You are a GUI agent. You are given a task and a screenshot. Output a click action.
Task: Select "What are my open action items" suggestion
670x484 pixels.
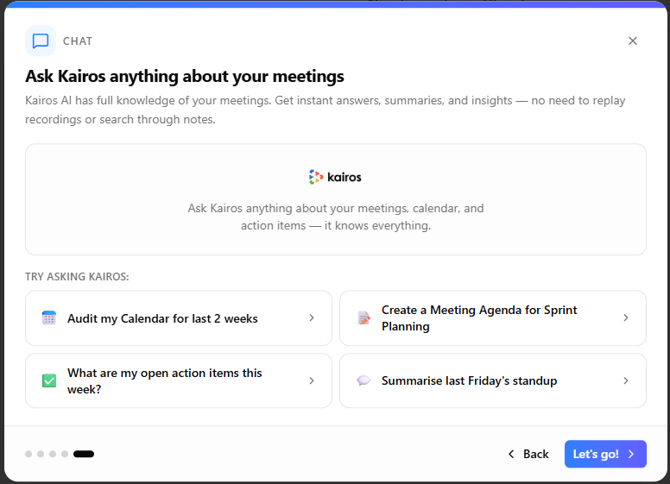click(x=164, y=381)
